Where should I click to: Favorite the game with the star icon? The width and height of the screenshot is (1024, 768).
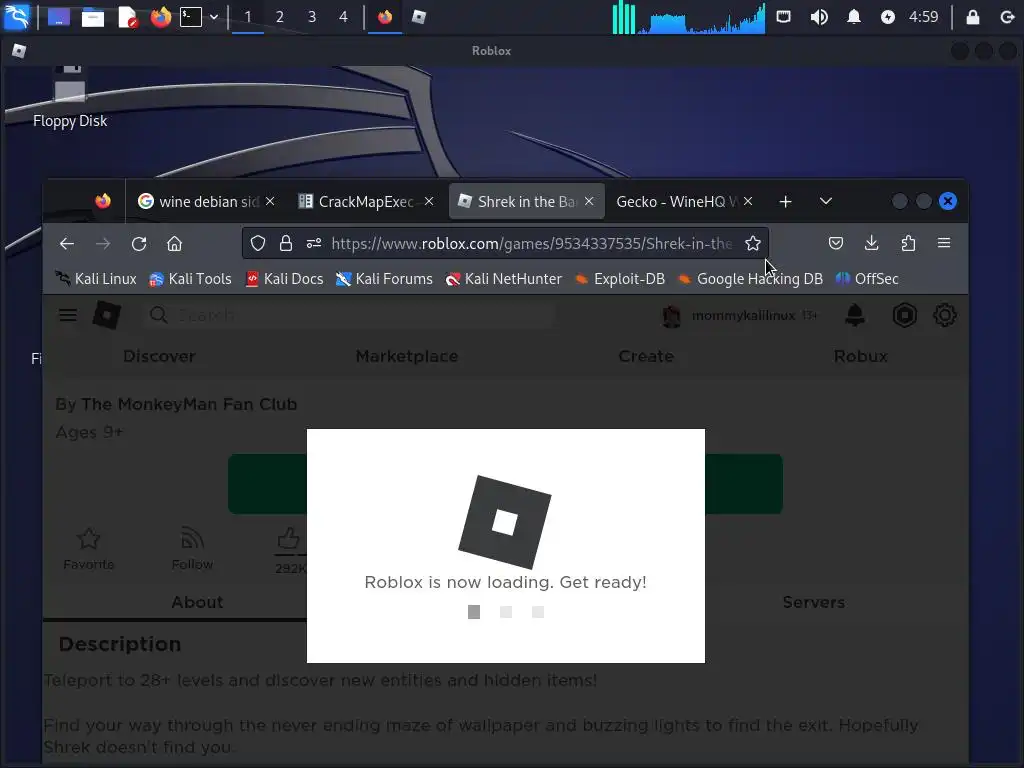89,549
